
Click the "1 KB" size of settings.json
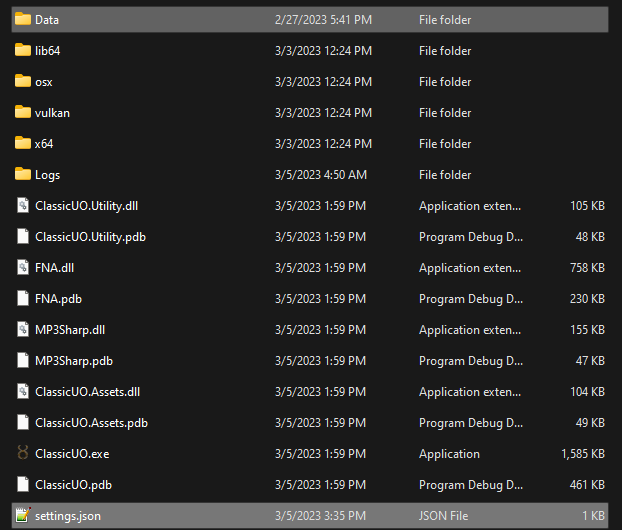[593, 516]
